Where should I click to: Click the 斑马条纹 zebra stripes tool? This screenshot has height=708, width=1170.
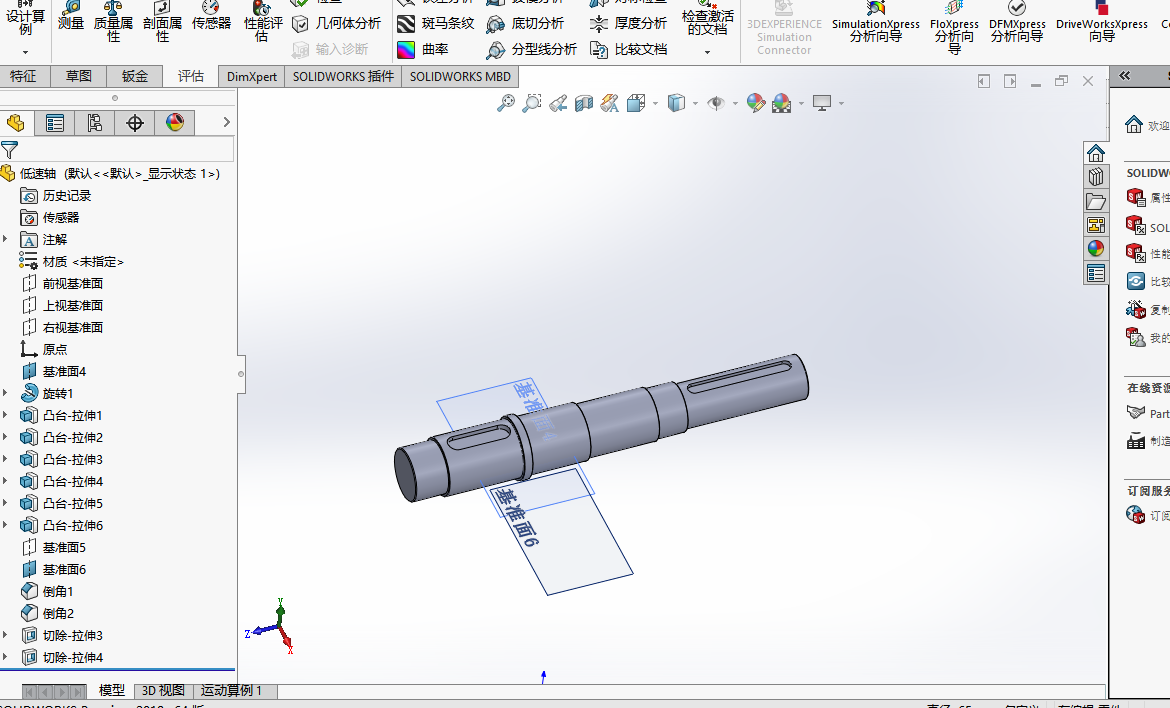click(x=435, y=23)
